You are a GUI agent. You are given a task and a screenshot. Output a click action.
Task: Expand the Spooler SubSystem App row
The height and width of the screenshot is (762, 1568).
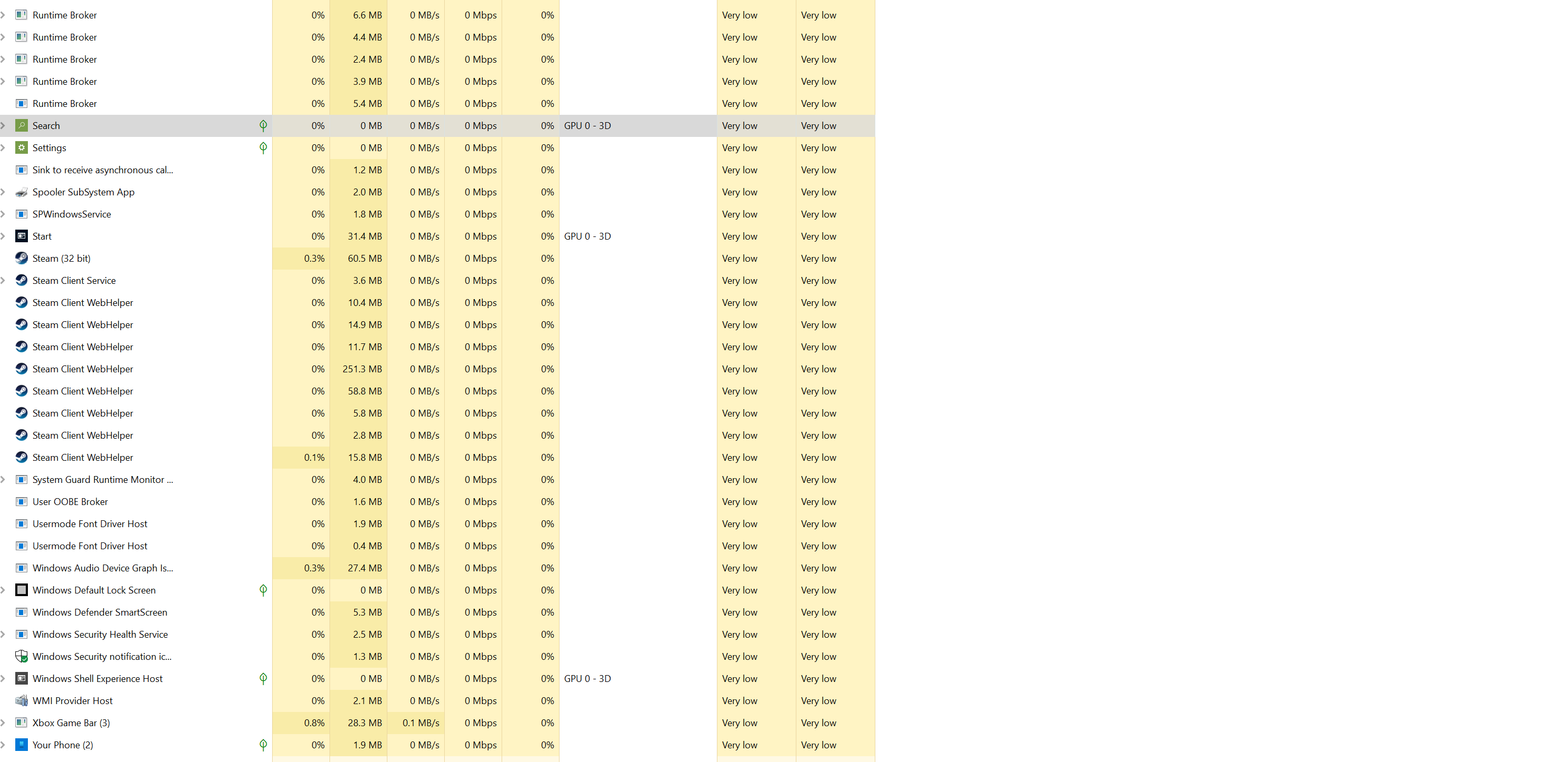[3, 192]
